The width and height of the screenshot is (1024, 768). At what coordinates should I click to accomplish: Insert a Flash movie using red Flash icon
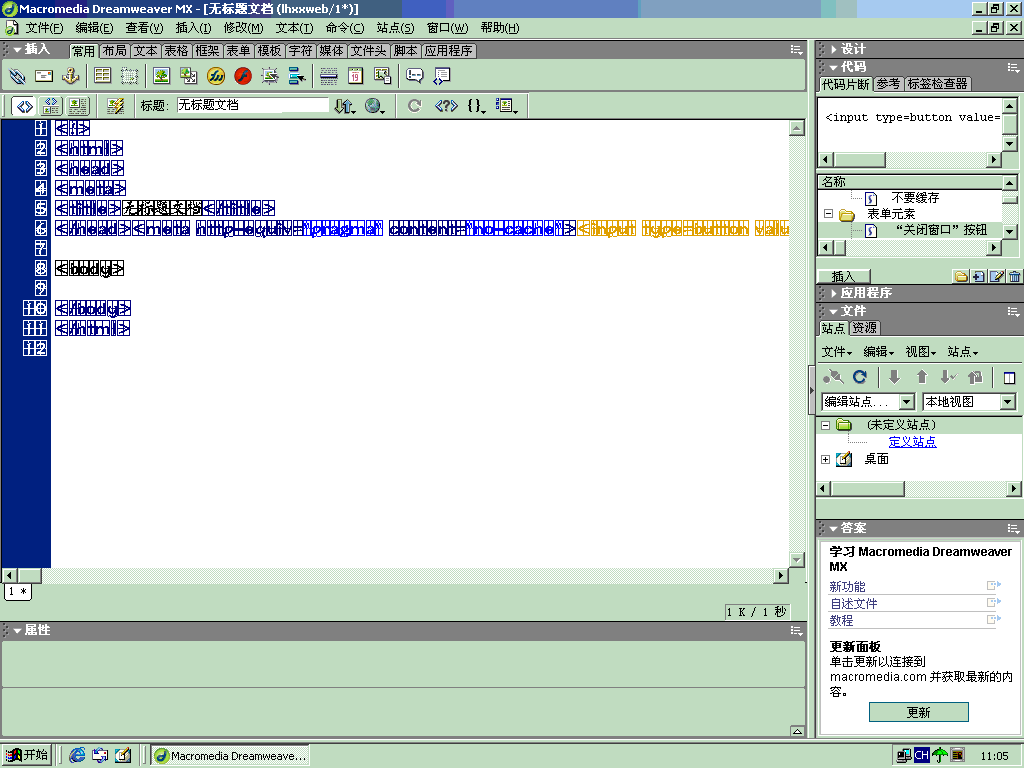tap(243, 76)
